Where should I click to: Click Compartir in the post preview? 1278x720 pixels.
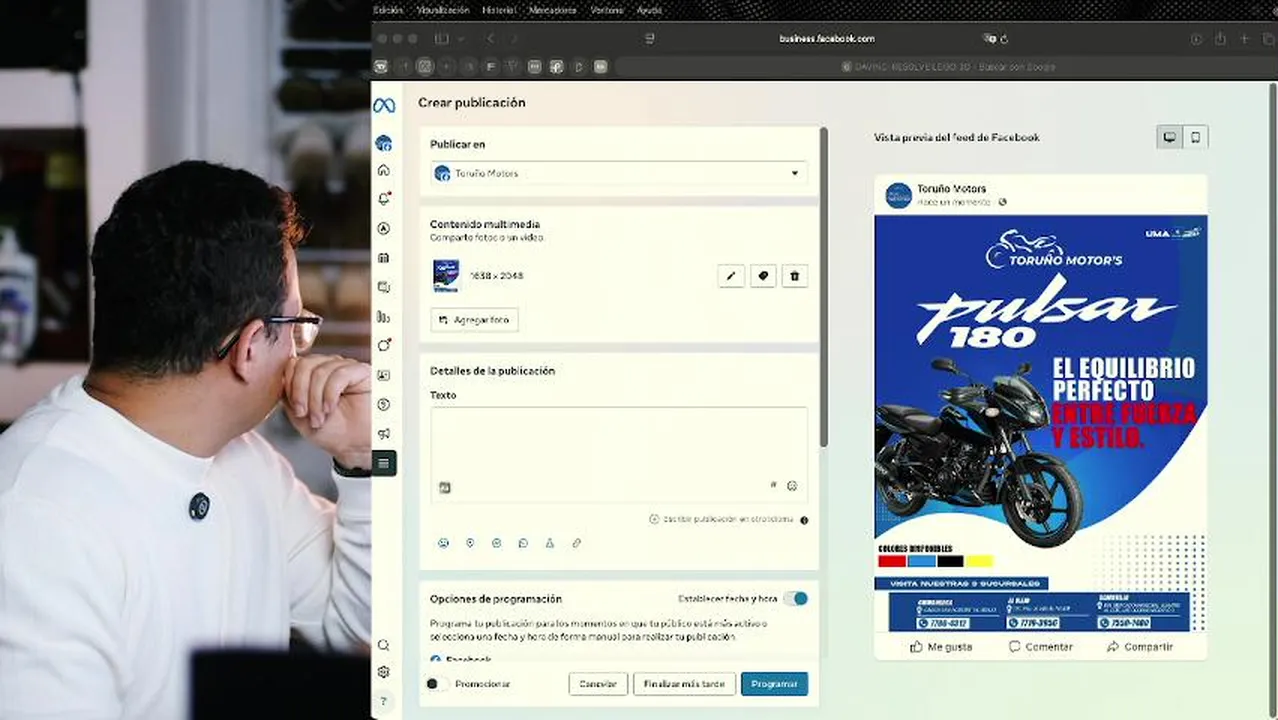click(x=1140, y=647)
